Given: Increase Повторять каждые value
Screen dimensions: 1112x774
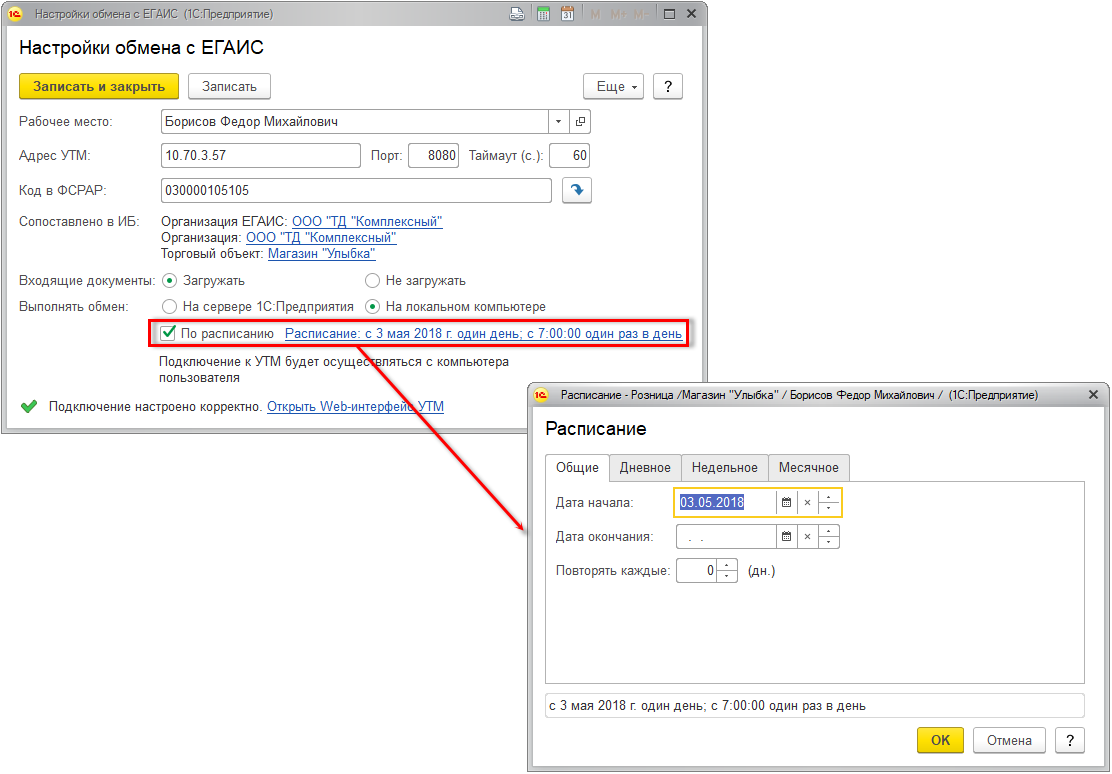Looking at the screenshot, I should (x=727, y=565).
